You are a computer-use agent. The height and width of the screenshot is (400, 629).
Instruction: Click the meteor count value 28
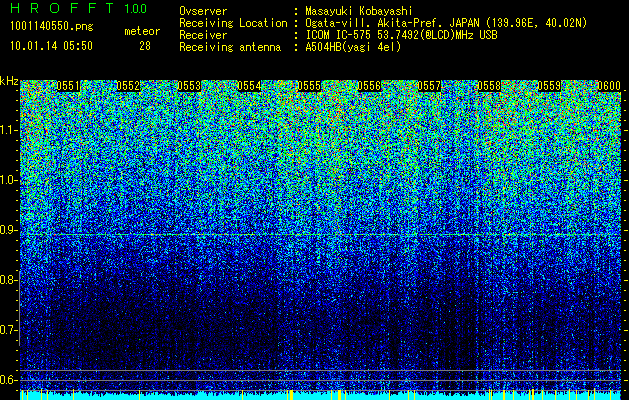[145, 46]
